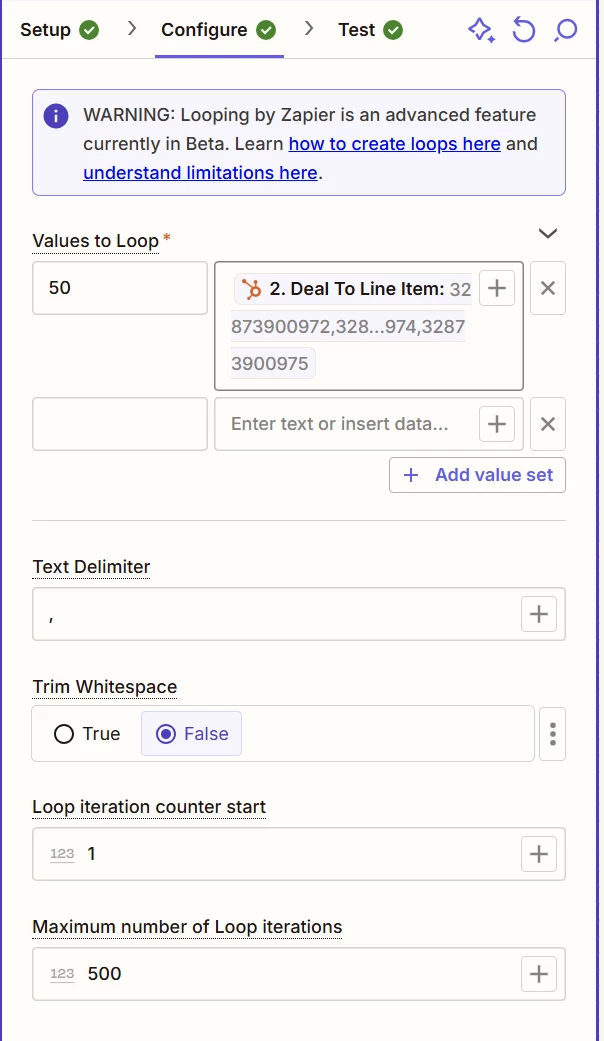The image size is (604, 1041).
Task: Insert data into Maximum Loop iterations field
Action: [538, 974]
